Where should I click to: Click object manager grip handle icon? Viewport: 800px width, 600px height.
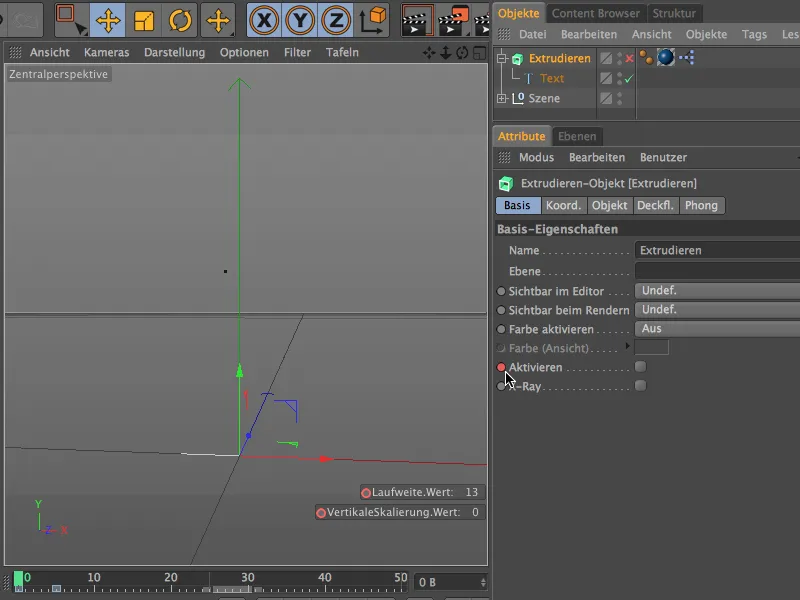click(504, 35)
